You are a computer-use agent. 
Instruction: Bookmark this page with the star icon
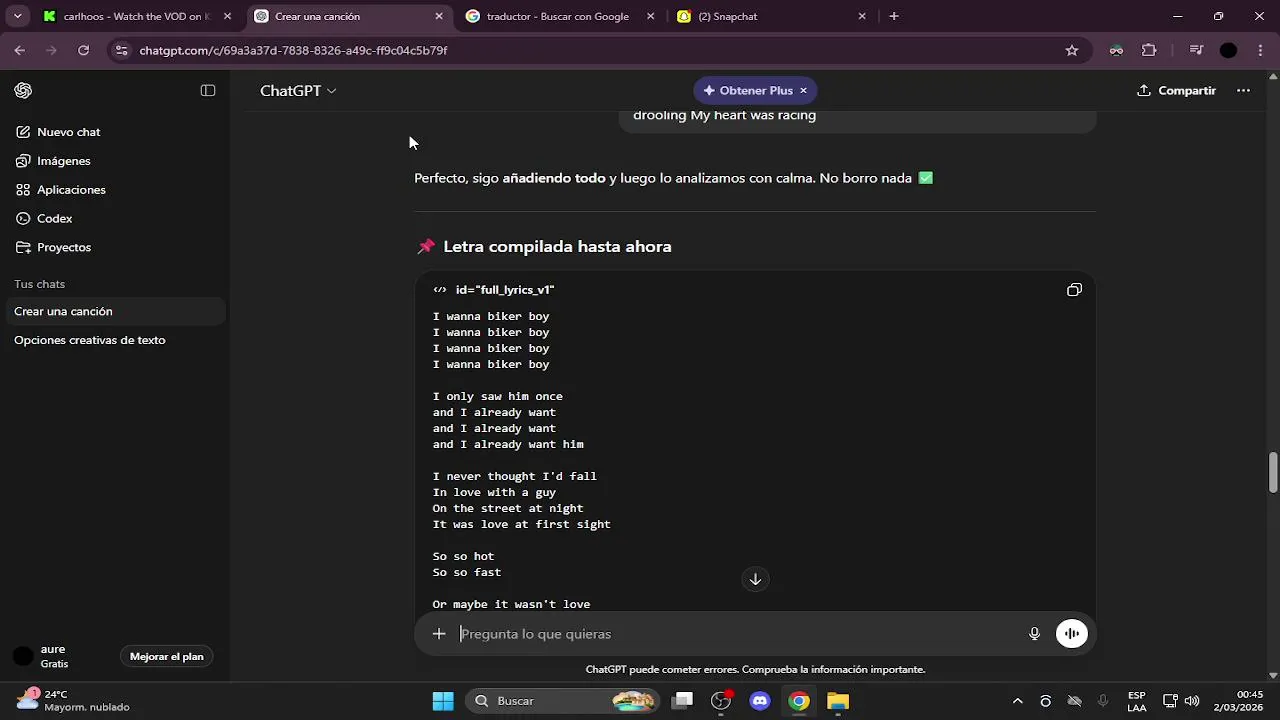pos(1072,50)
